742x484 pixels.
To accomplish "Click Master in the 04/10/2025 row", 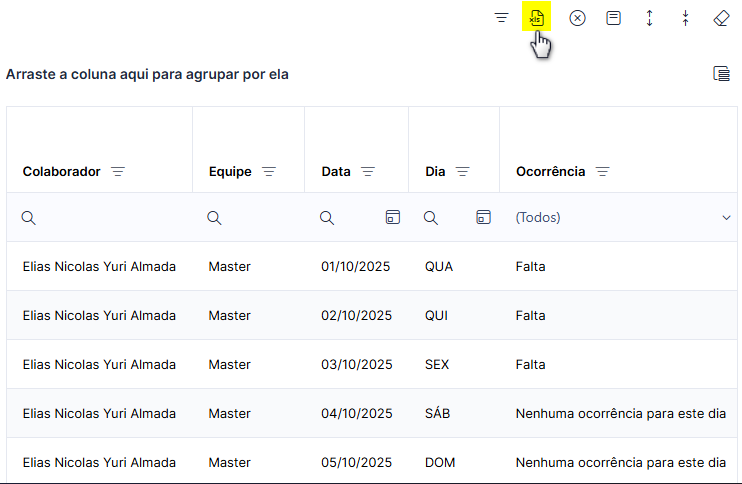I will pyautogui.click(x=230, y=414).
